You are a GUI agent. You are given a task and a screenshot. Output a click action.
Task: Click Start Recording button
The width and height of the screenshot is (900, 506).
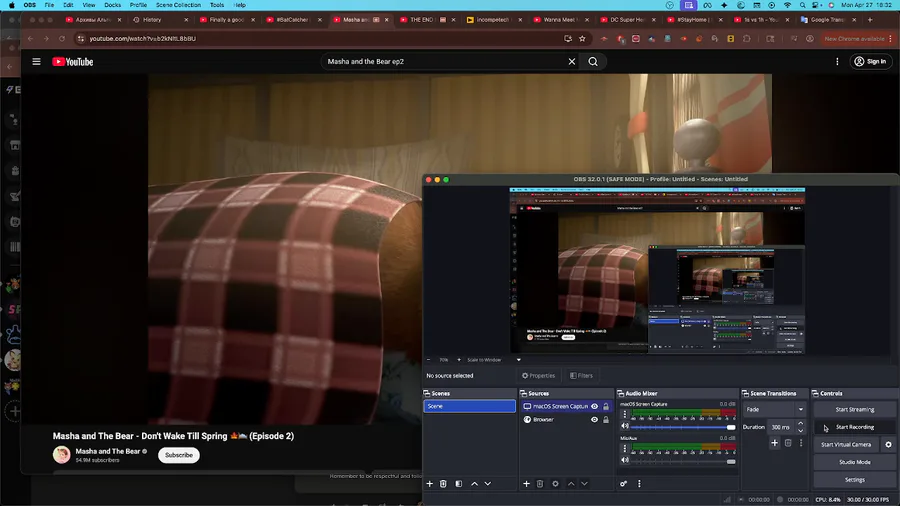pyautogui.click(x=855, y=427)
